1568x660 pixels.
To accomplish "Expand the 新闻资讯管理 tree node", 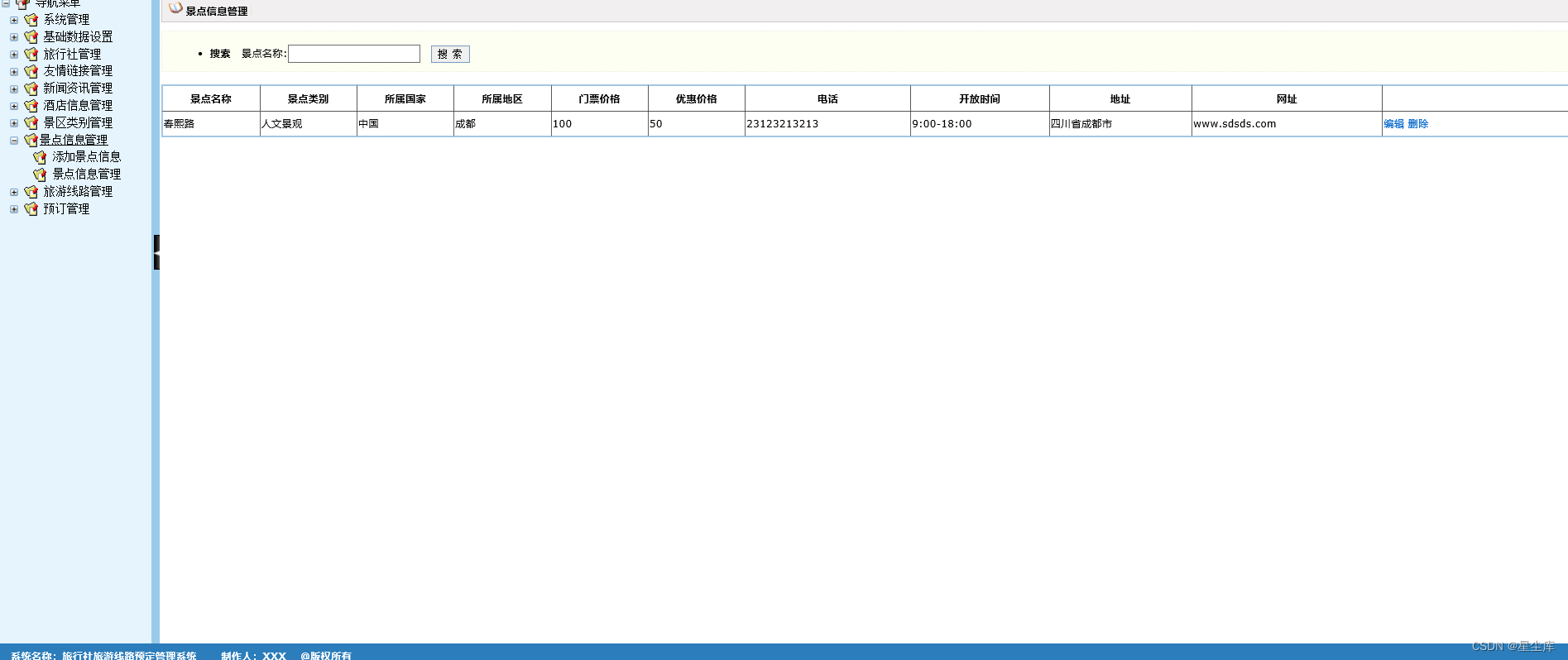I will 14,88.
